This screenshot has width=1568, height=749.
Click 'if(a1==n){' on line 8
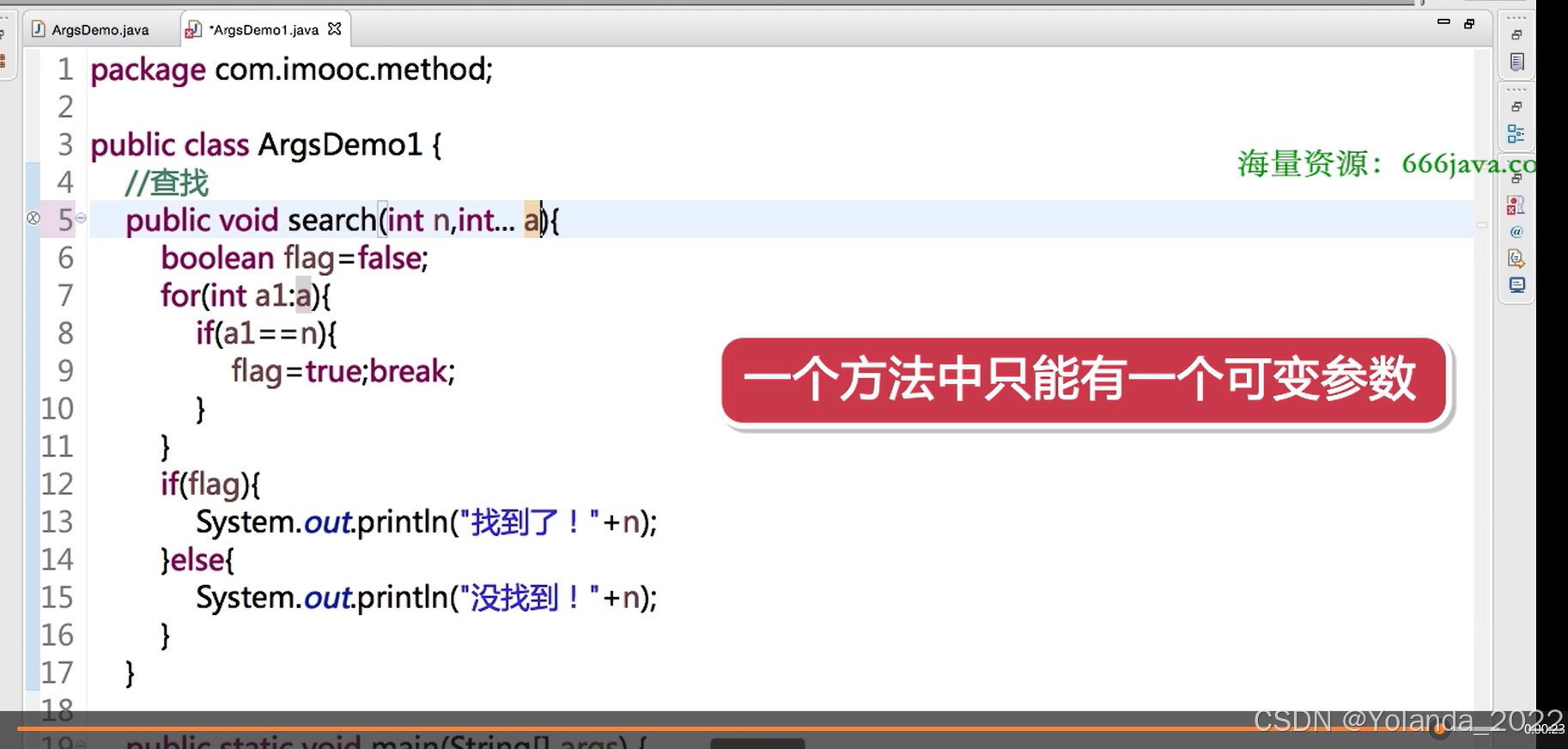pos(266,334)
